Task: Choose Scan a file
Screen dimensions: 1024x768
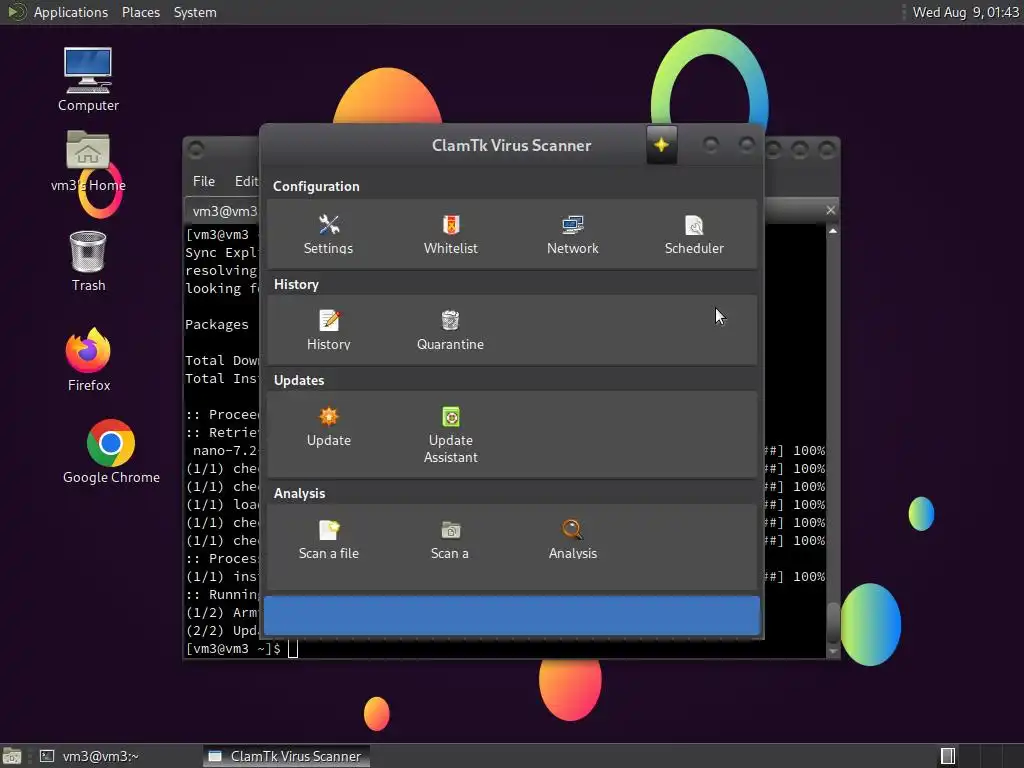Action: [328, 539]
